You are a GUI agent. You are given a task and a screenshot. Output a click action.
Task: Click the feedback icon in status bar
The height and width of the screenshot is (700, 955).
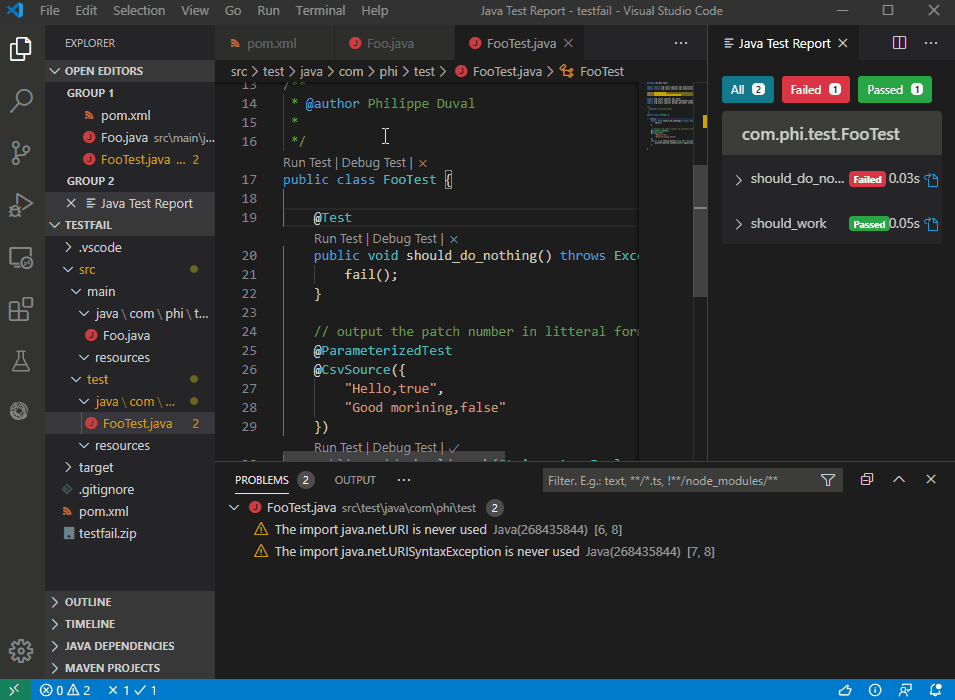click(x=905, y=690)
